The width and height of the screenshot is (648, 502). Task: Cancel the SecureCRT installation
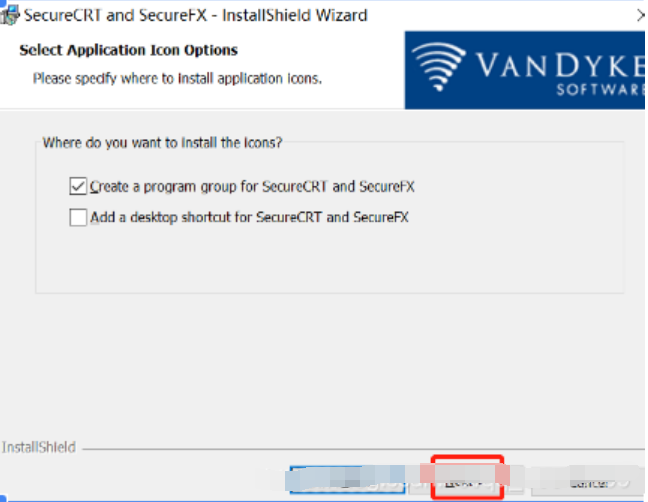point(589,481)
